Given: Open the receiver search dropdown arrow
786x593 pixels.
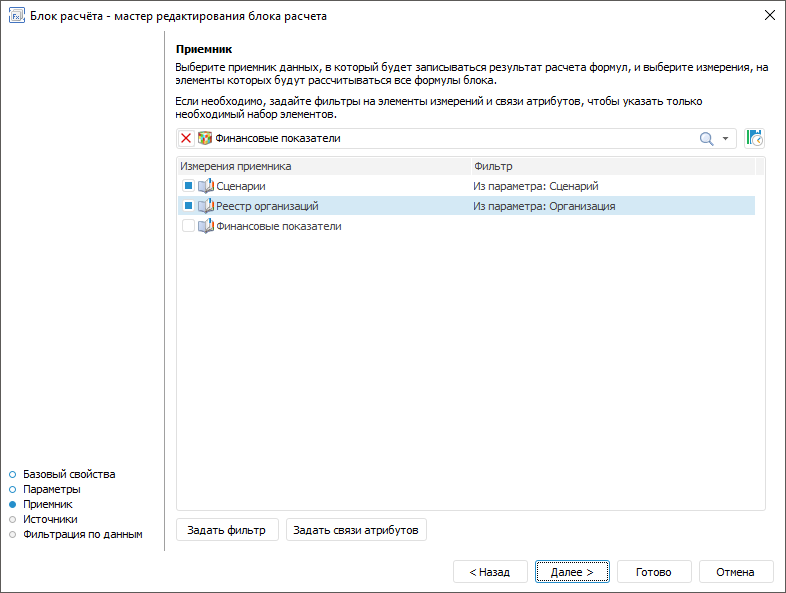Looking at the screenshot, I should pyautogui.click(x=726, y=139).
